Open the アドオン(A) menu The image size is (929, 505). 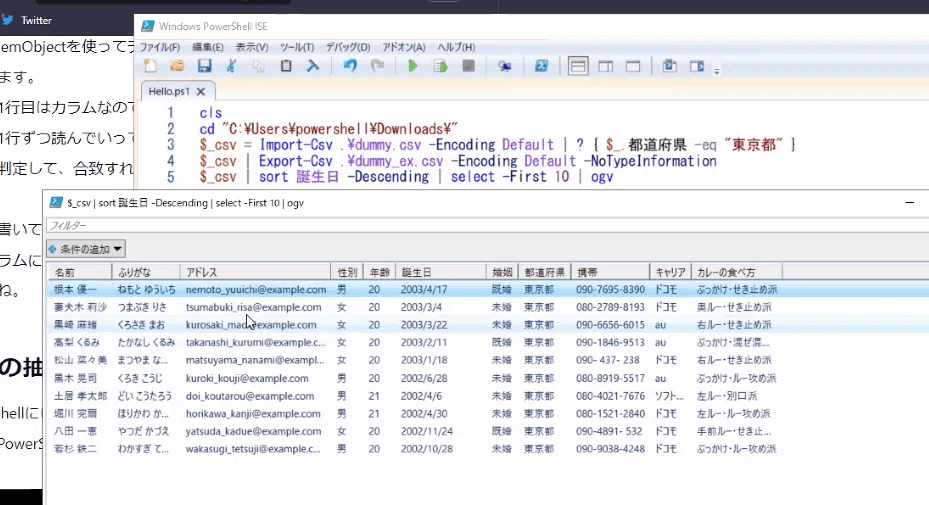[x=403, y=47]
